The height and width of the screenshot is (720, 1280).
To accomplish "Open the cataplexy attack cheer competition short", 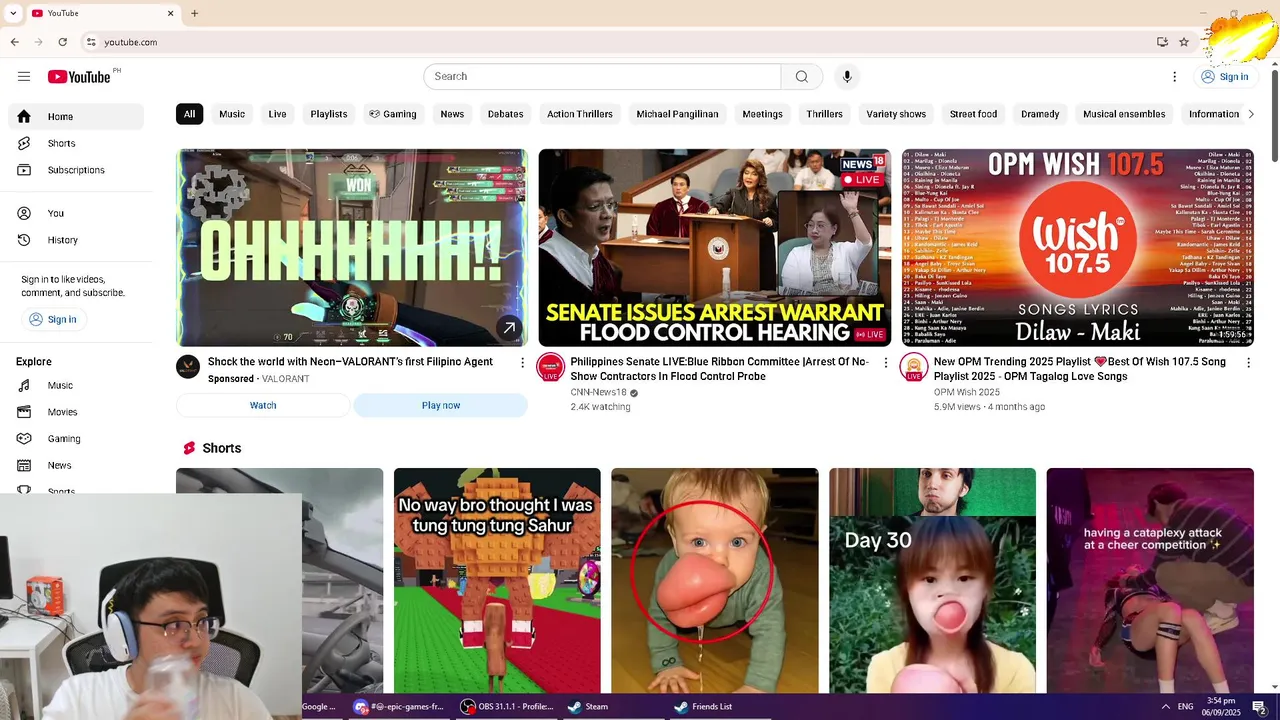I will tap(1150, 580).
